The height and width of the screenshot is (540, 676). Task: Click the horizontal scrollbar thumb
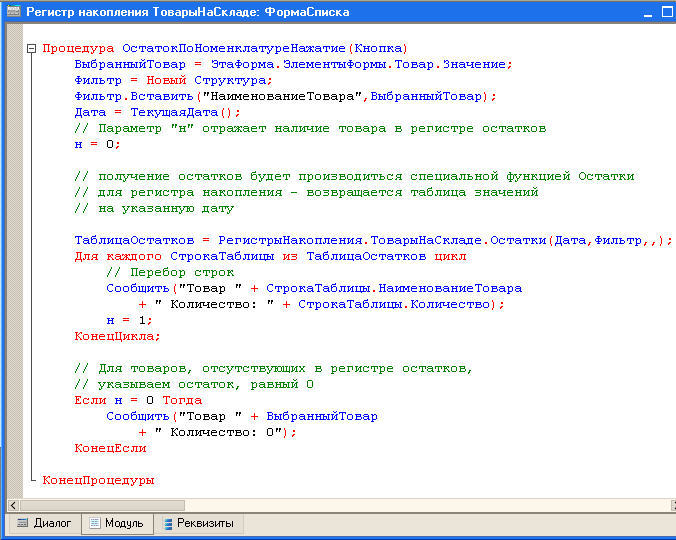pos(102,505)
